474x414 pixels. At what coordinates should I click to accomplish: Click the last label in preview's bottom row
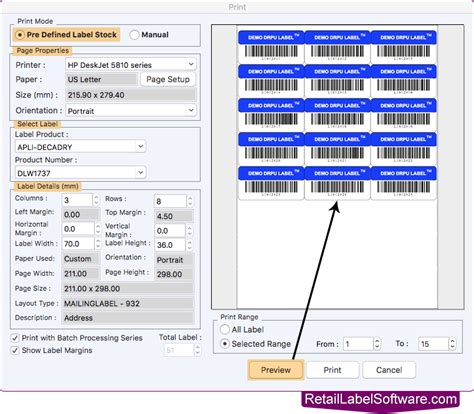(x=403, y=183)
